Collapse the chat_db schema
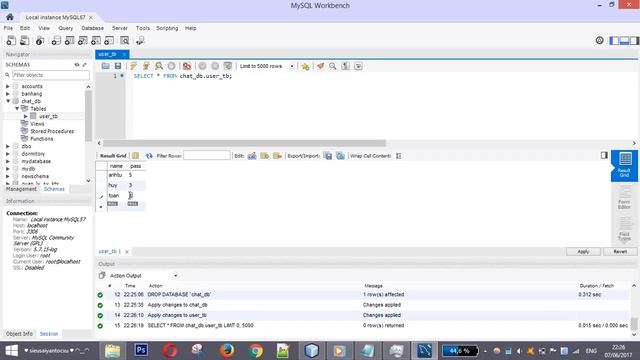640x360 pixels. click(x=8, y=101)
